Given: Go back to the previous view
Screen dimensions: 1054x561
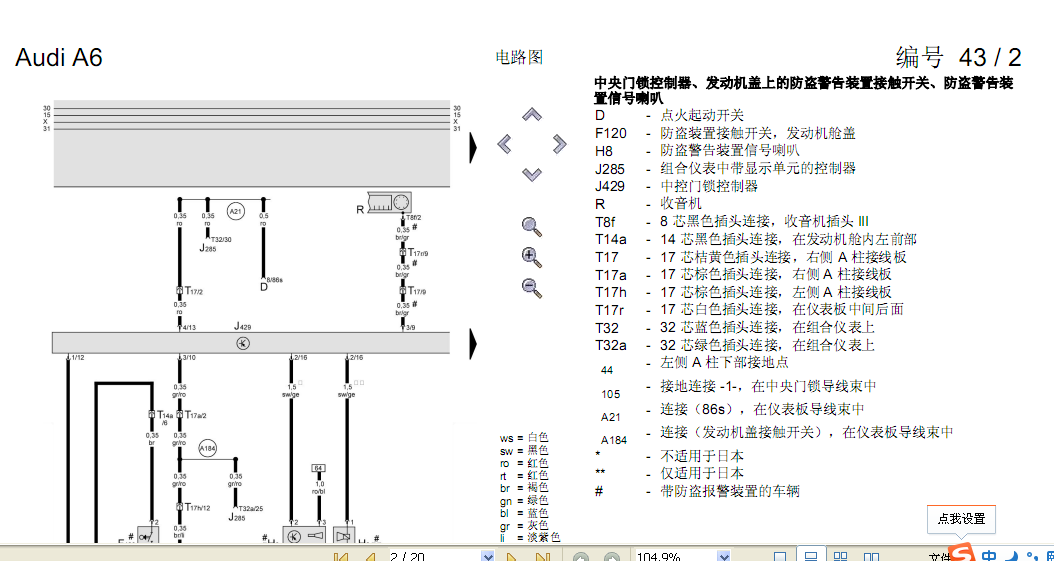Looking at the screenshot, I should coord(581,557).
